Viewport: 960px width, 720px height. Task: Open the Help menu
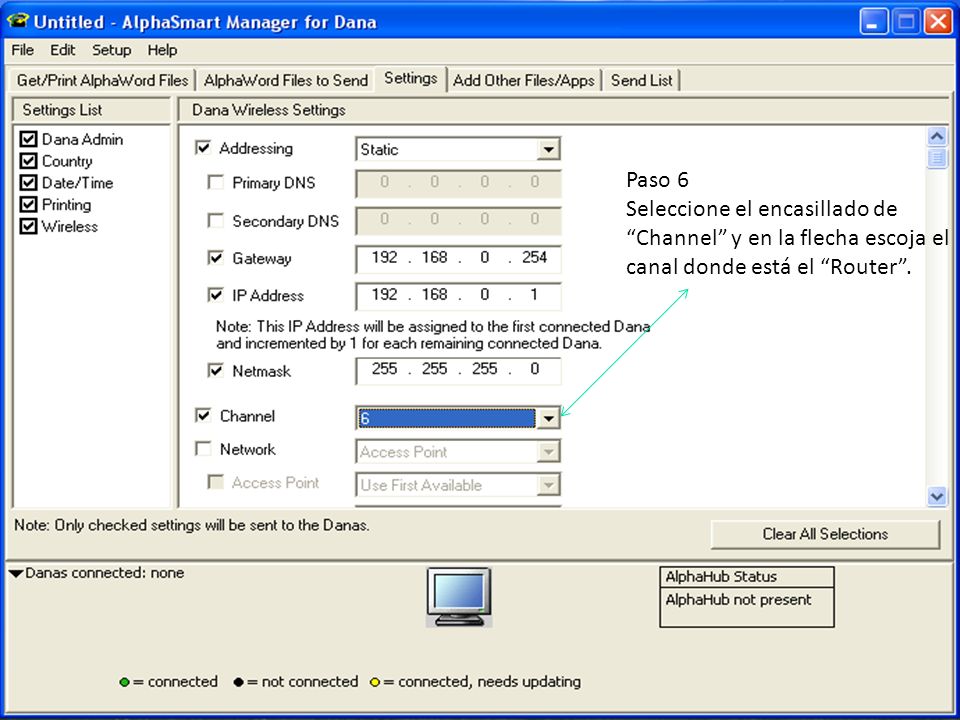(x=162, y=50)
